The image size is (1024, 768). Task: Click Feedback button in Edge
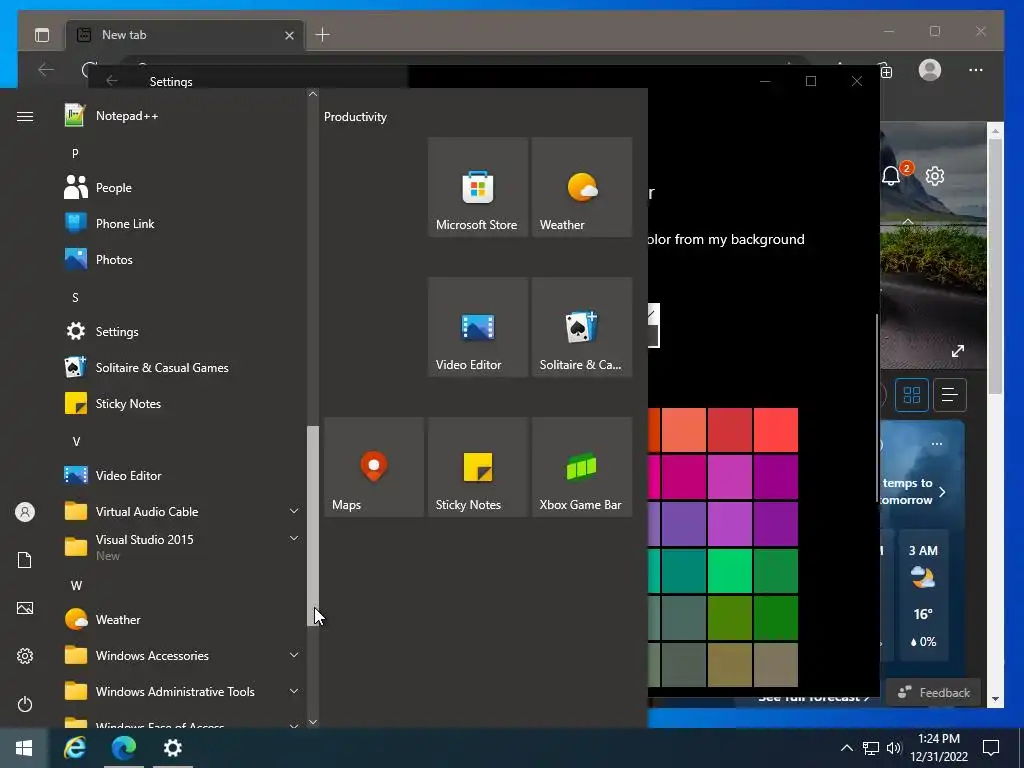pyautogui.click(x=934, y=692)
